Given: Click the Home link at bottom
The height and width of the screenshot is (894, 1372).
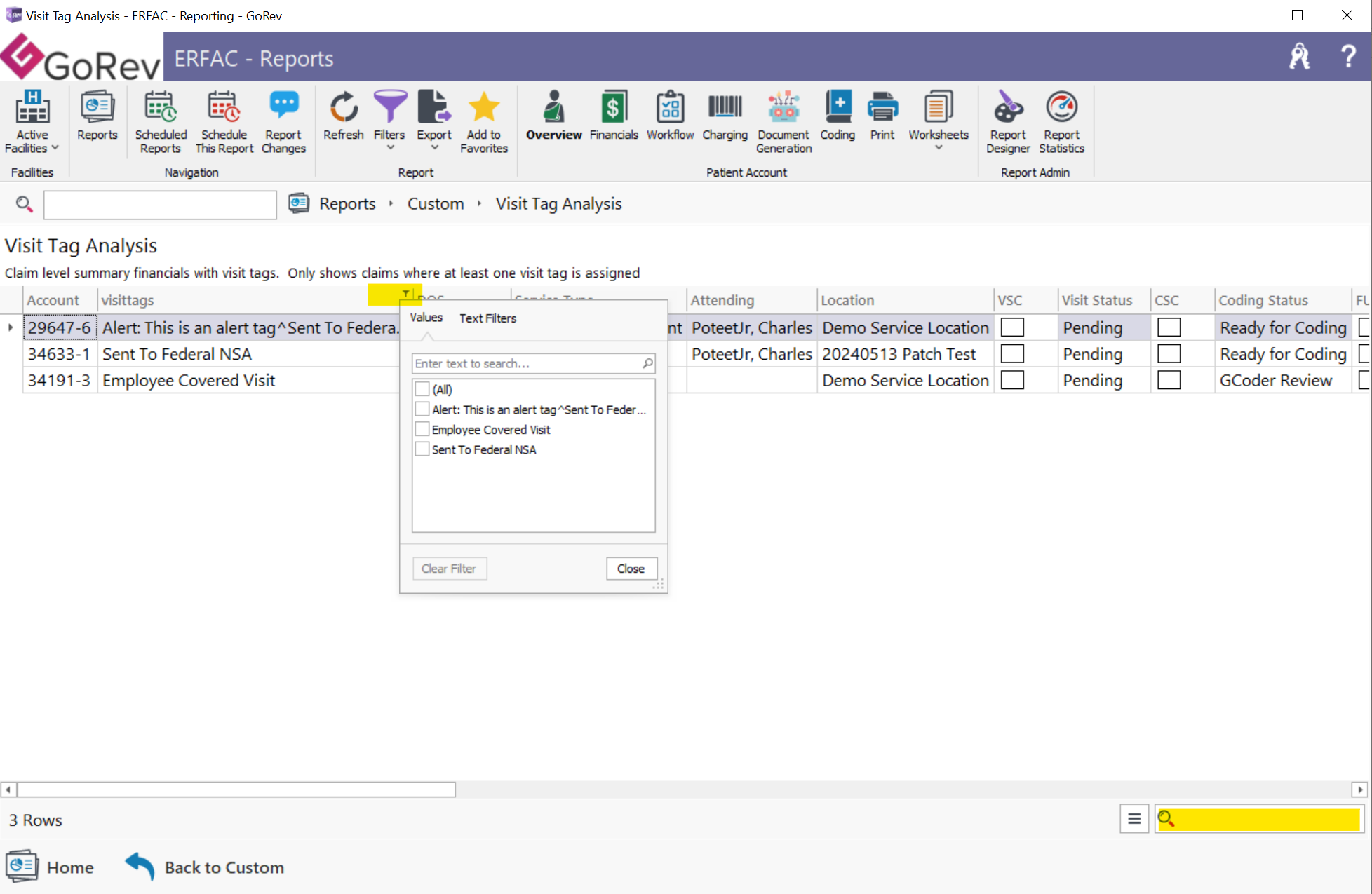Looking at the screenshot, I should click(70, 867).
